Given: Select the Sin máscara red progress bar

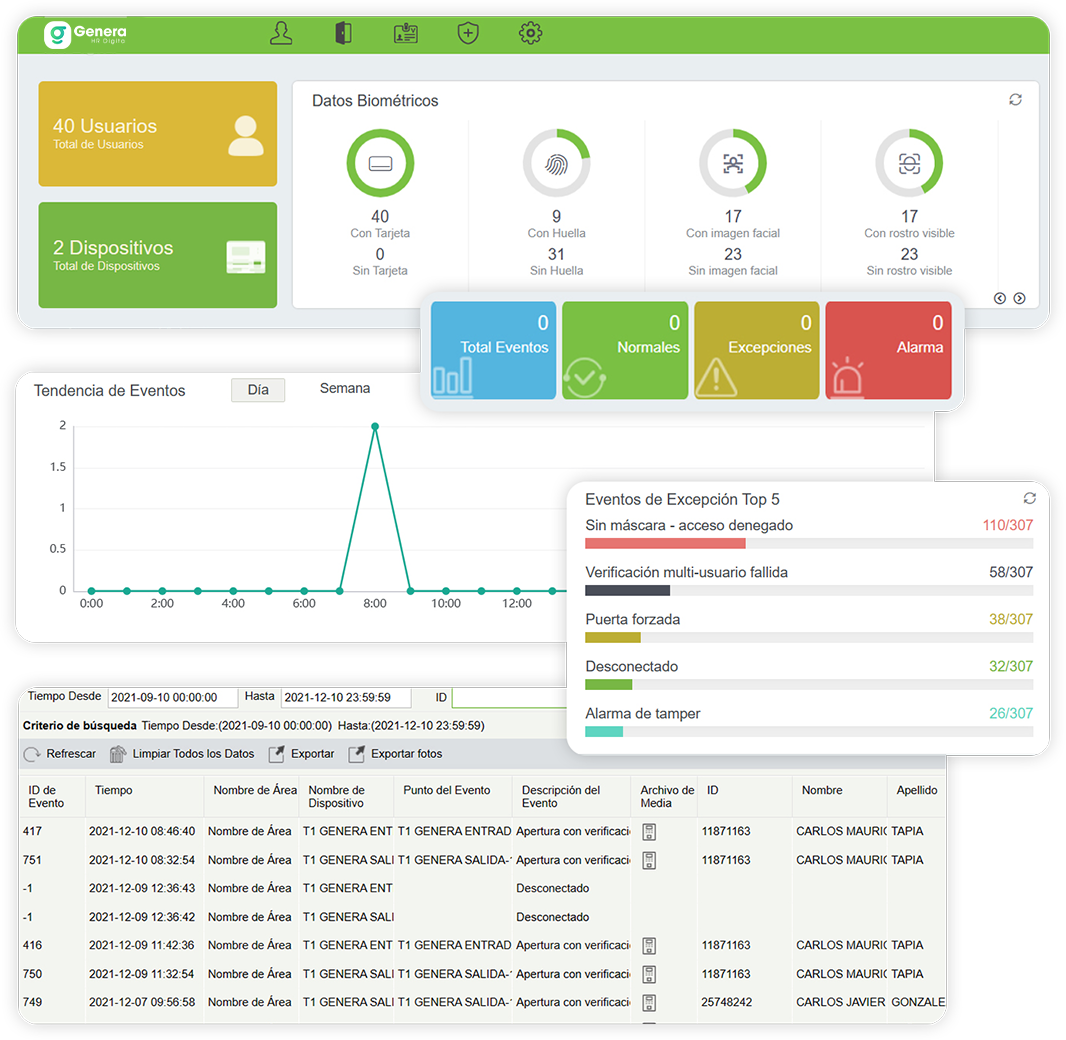Looking at the screenshot, I should pyautogui.click(x=665, y=543).
